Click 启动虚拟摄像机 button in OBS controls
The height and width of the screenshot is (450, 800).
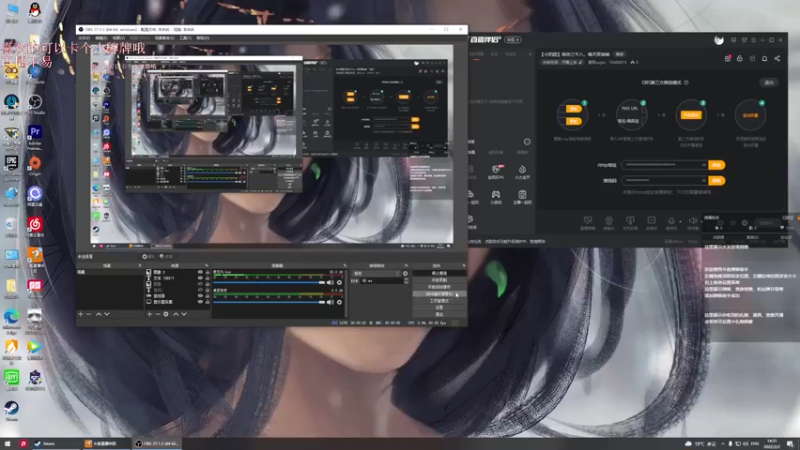(439, 294)
